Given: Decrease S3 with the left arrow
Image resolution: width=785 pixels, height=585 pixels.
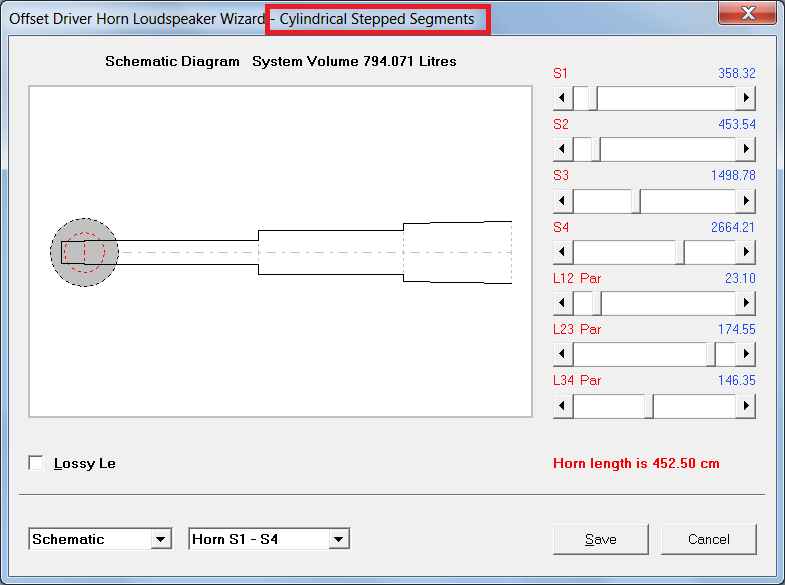Looking at the screenshot, I should (563, 200).
